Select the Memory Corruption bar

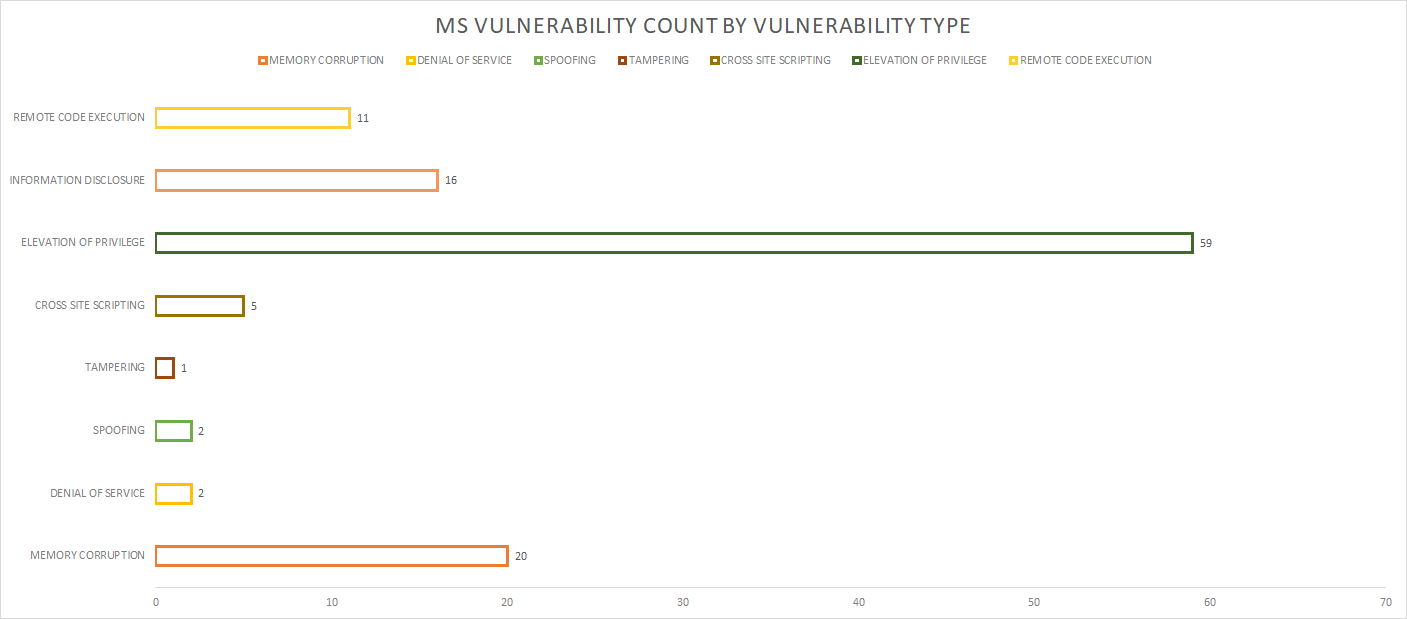(x=332, y=555)
